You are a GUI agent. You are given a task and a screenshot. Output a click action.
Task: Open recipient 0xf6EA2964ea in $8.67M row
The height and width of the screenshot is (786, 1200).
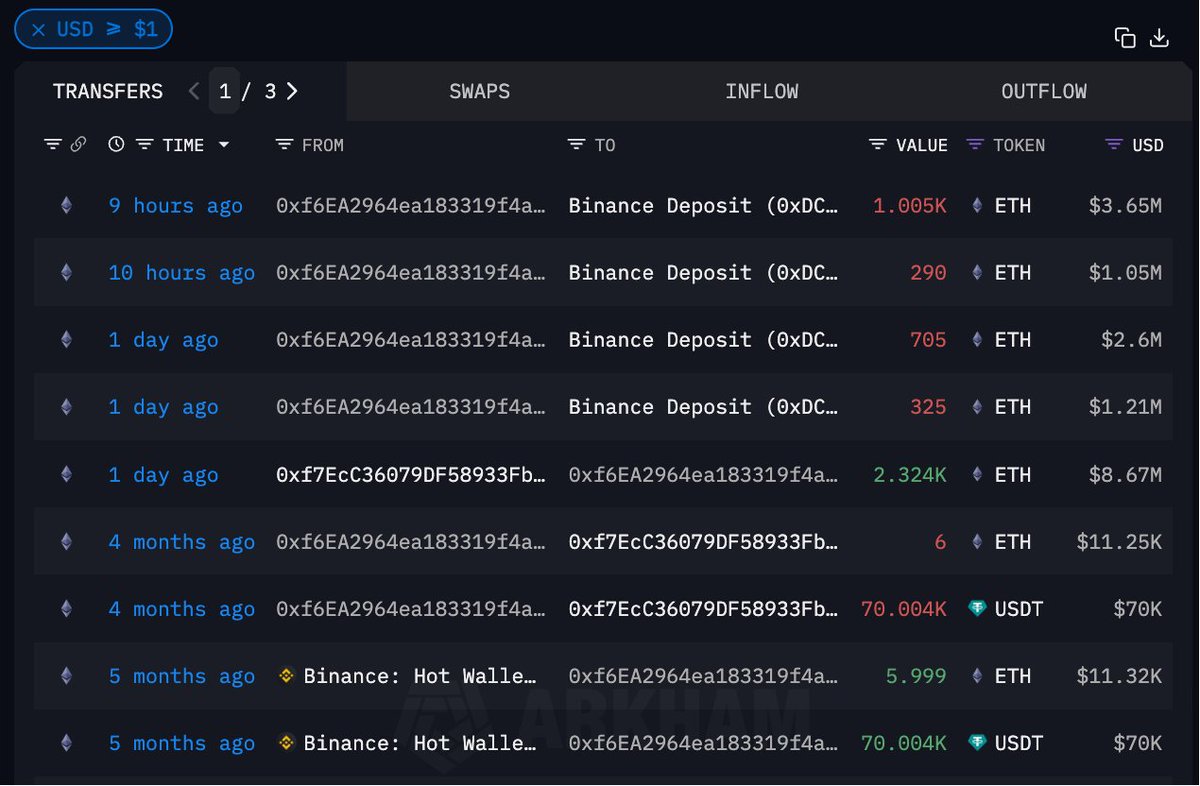(704, 475)
